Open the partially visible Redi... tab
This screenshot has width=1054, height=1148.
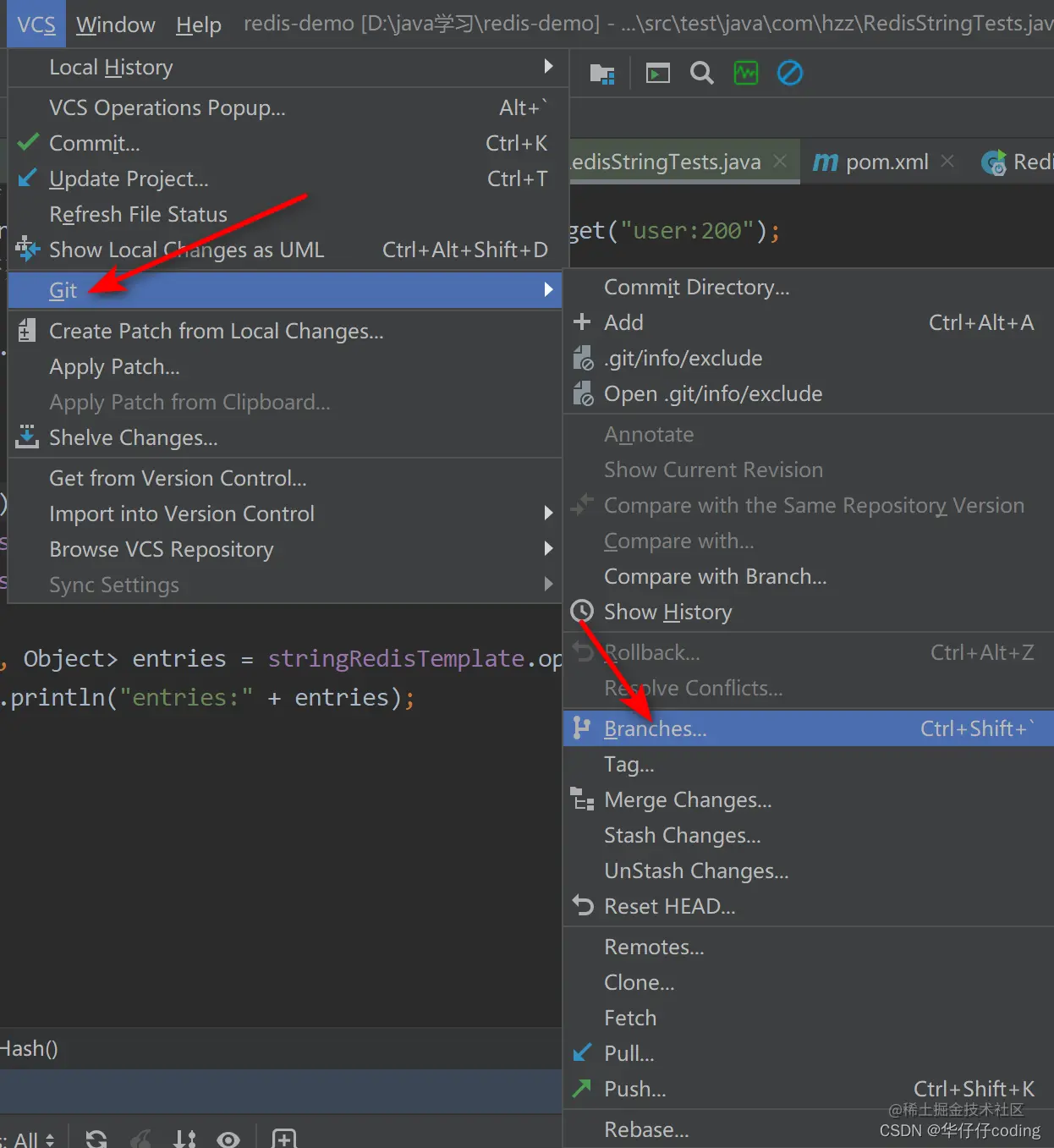(1018, 162)
